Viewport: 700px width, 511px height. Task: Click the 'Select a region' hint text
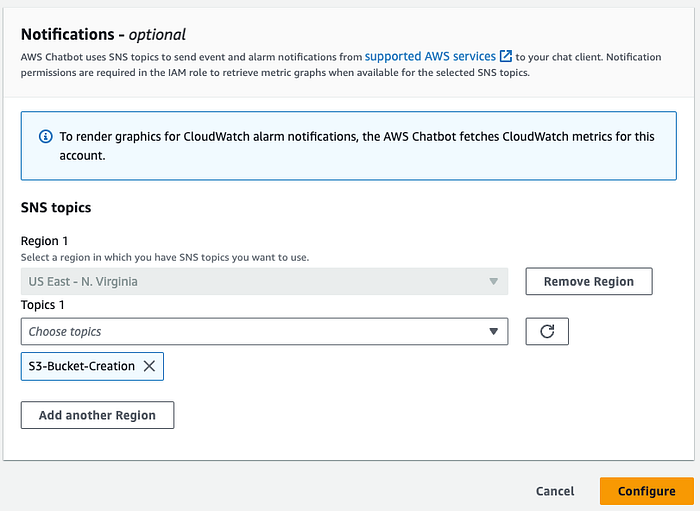(165, 257)
